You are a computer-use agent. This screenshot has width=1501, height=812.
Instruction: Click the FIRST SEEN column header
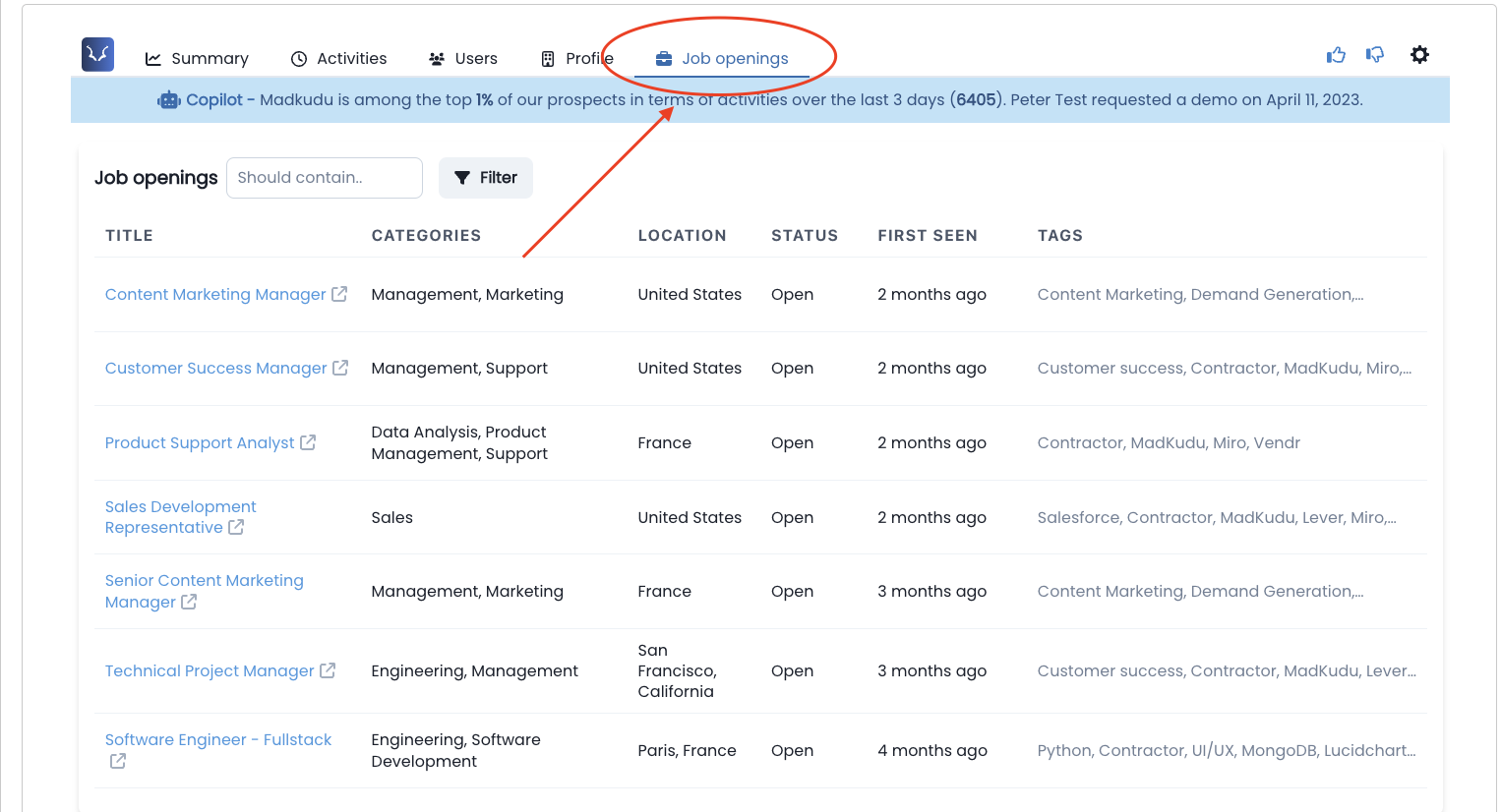pos(928,236)
